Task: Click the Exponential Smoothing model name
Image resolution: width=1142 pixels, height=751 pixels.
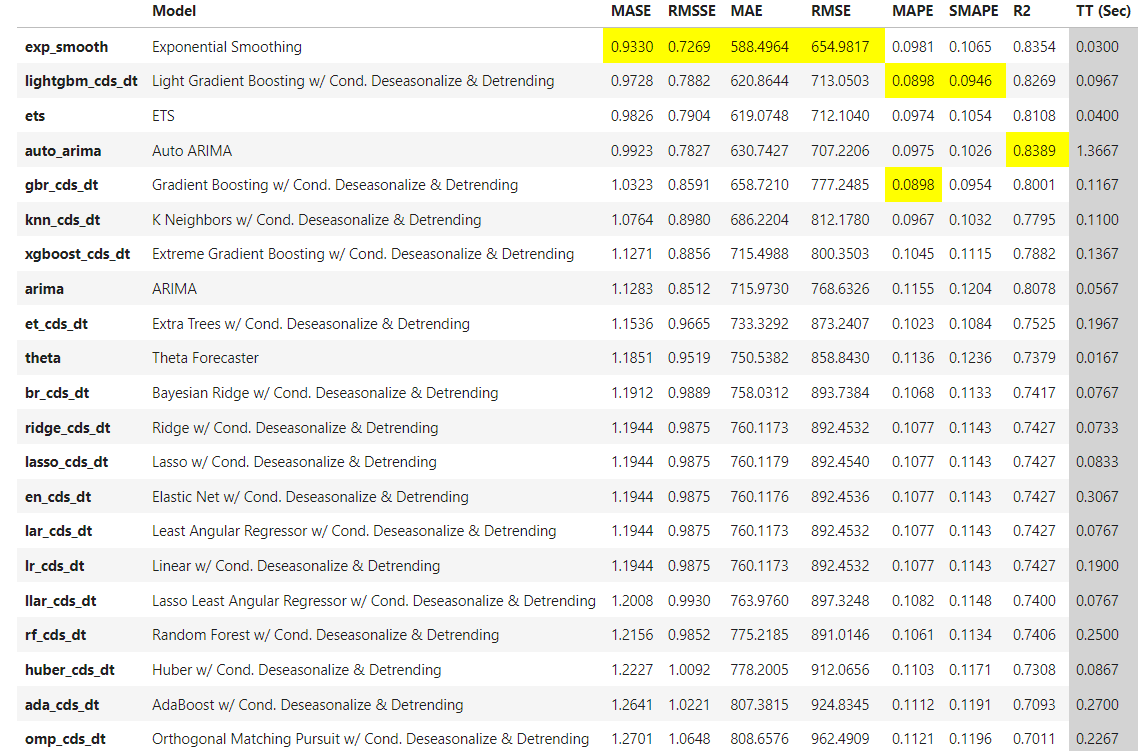Action: pos(227,47)
